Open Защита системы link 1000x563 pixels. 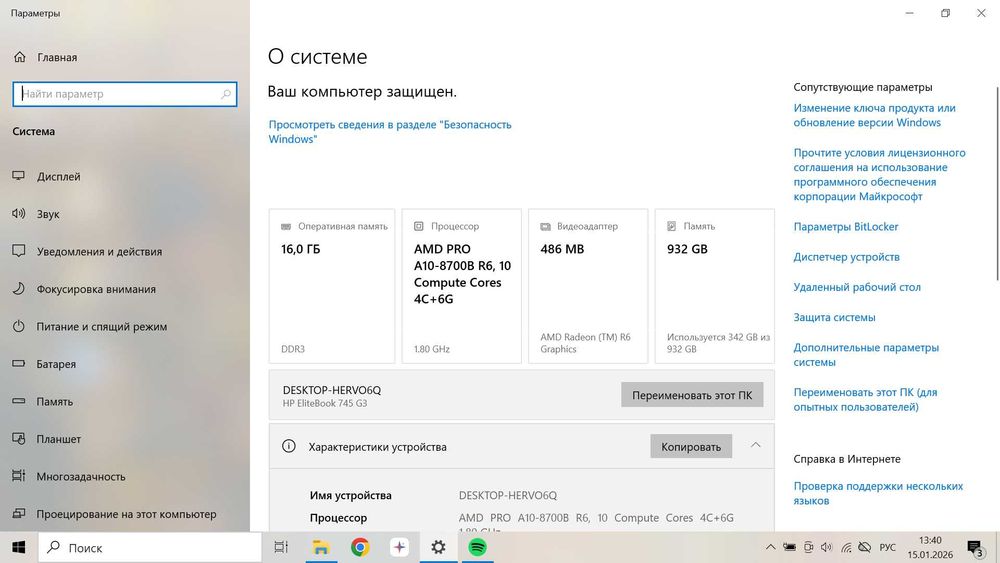[834, 318]
